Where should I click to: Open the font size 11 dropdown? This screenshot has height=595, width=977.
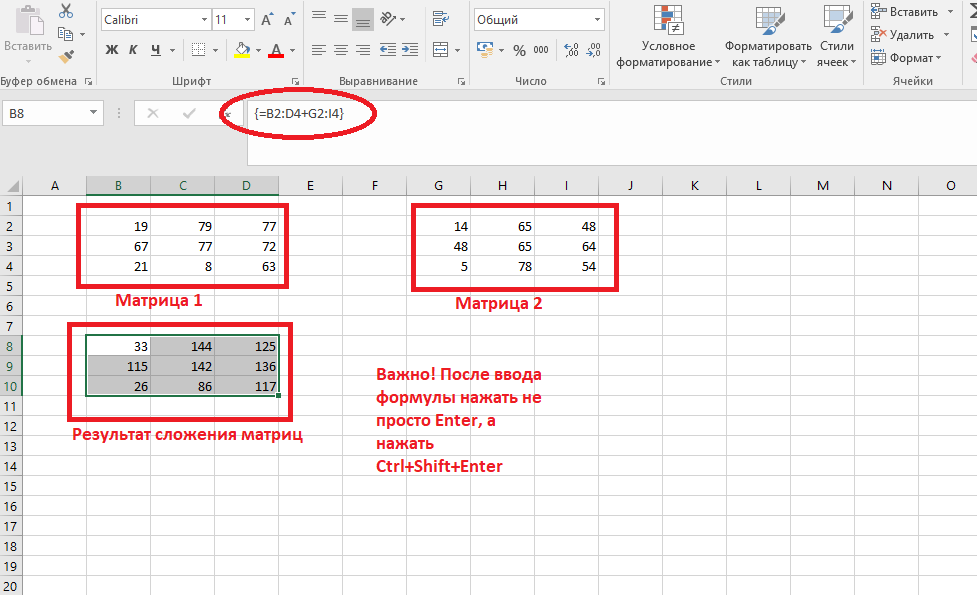pos(247,20)
